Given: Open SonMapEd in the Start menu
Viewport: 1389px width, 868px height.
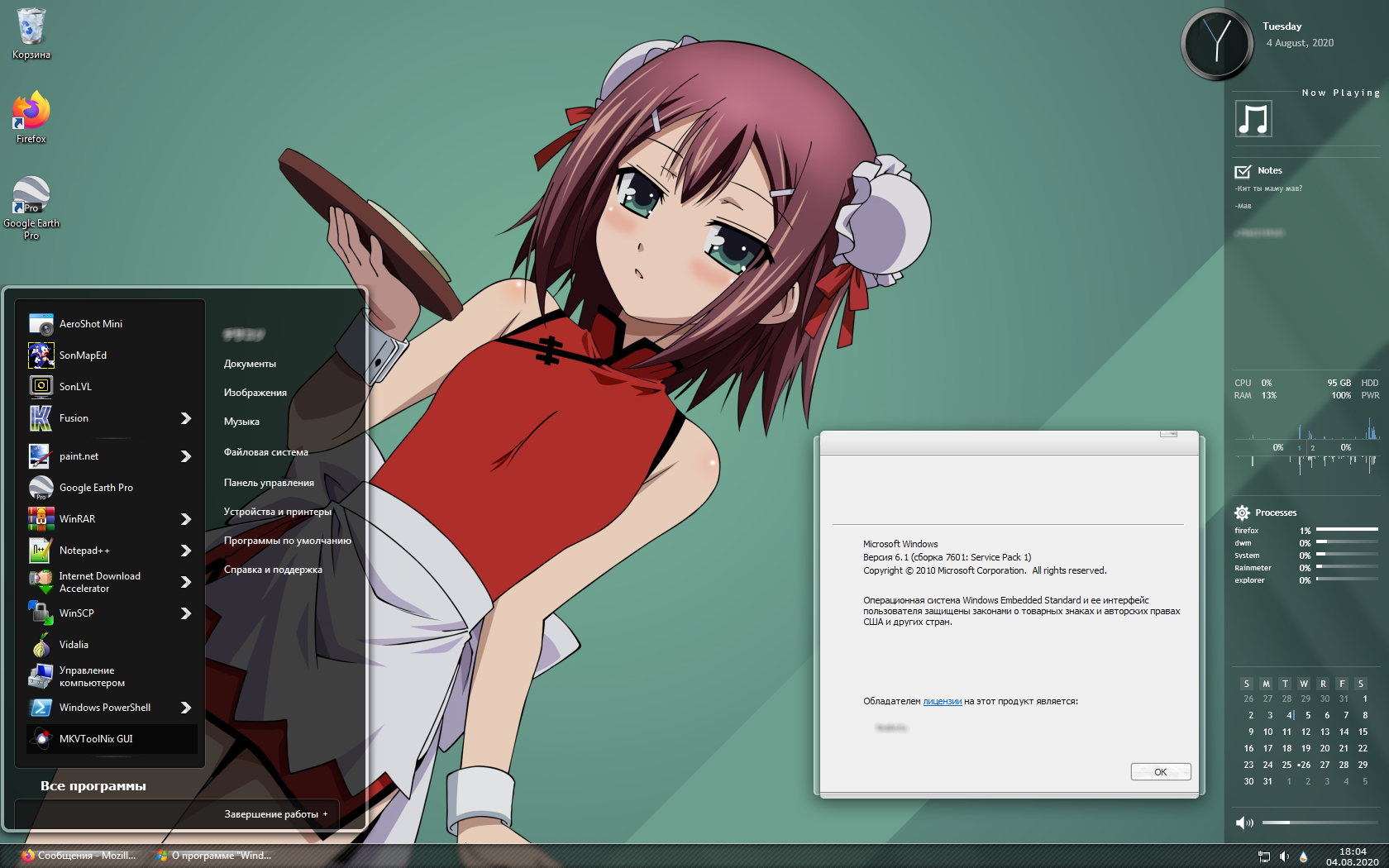Looking at the screenshot, I should point(112,355).
